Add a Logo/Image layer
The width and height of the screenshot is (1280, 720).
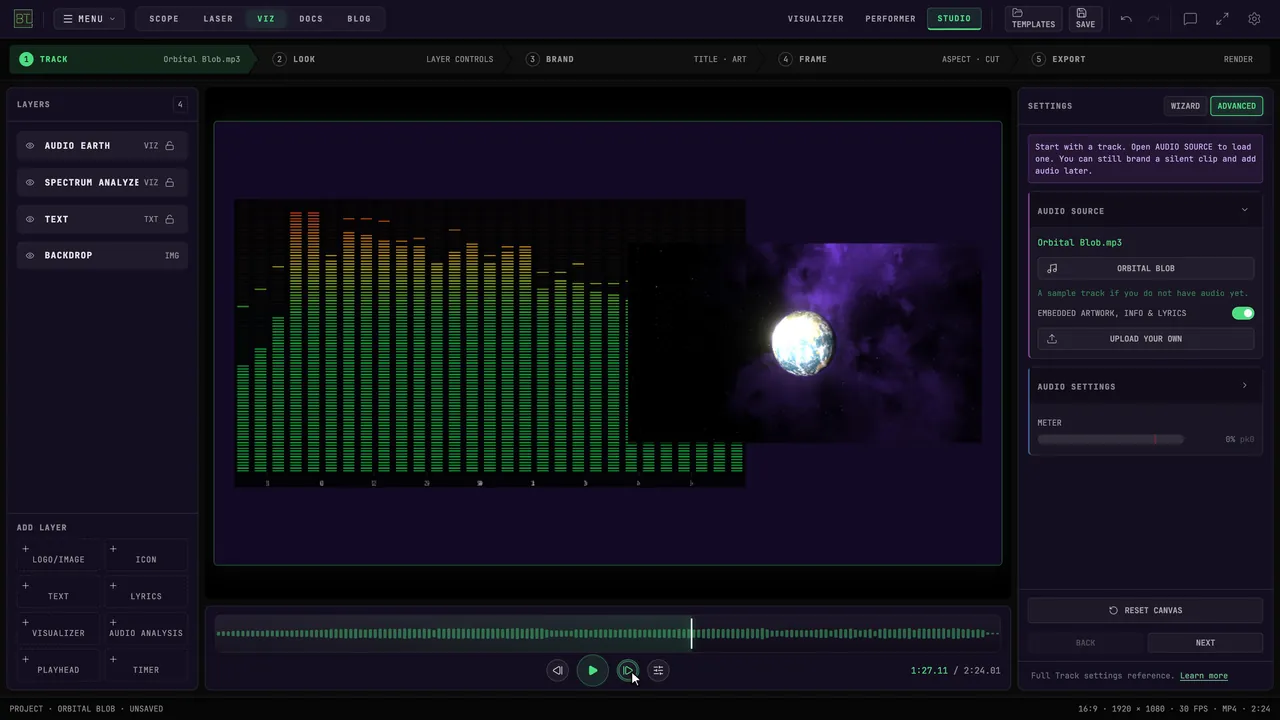[58, 555]
